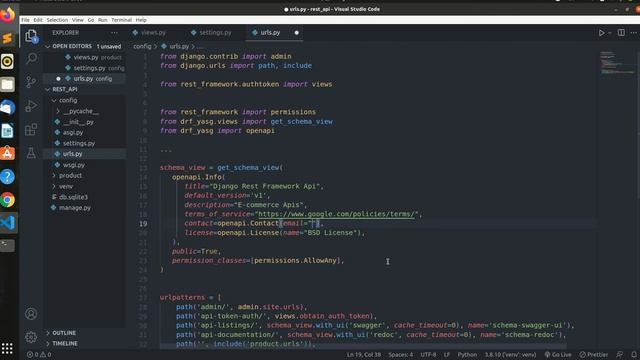The image size is (640, 360).
Task: Launch Sublime Text from the dock
Action: pyautogui.click(x=7, y=38)
